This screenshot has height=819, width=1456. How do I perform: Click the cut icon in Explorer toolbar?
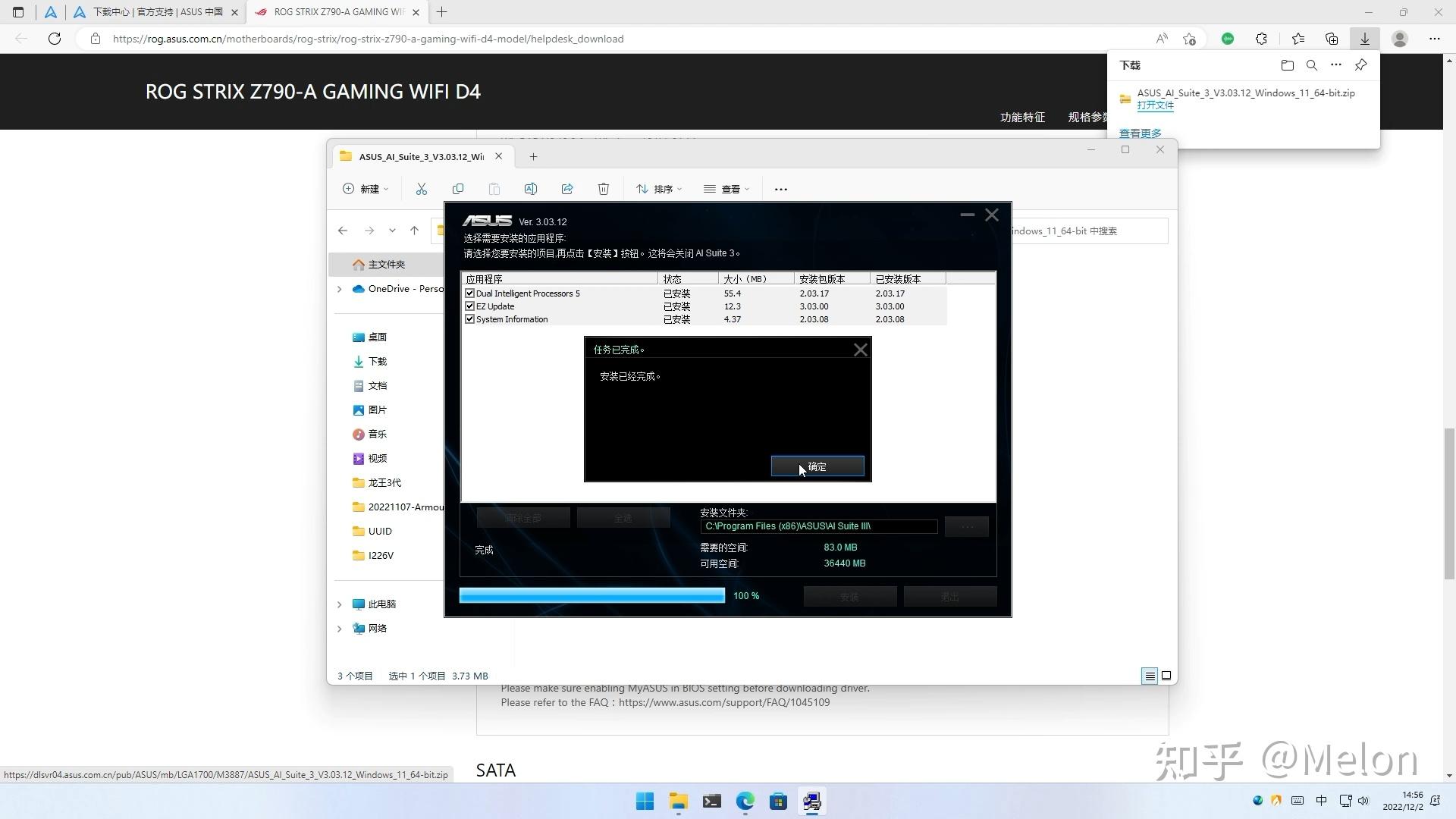click(x=422, y=189)
